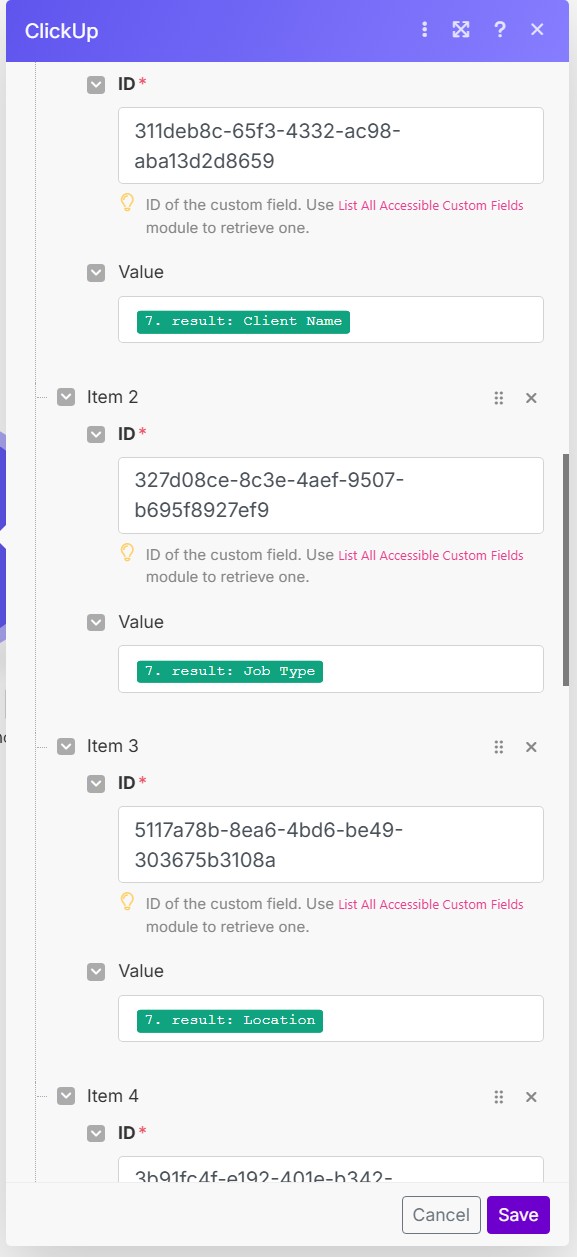Click the 'Item 4' label text
Viewport: 577px width, 1257px height.
(112, 1096)
